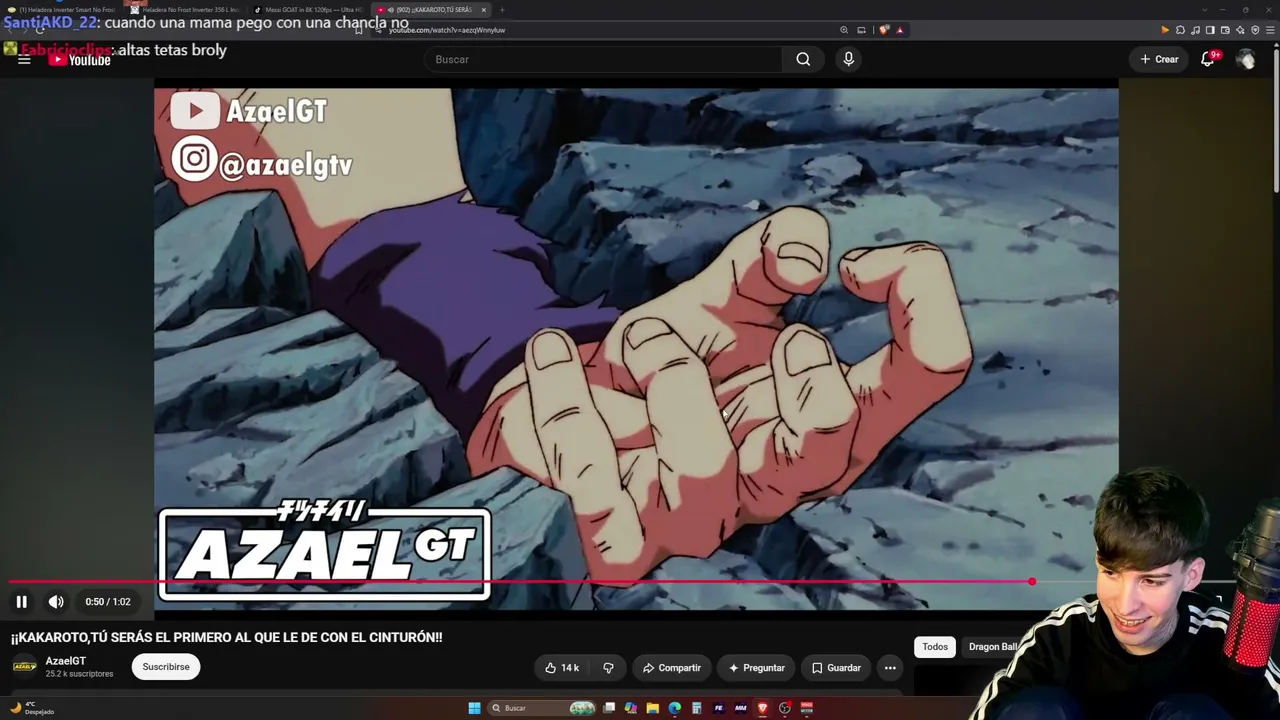Open the weather widget on the taskbar
The image size is (1280, 720).
pyautogui.click(x=30, y=708)
